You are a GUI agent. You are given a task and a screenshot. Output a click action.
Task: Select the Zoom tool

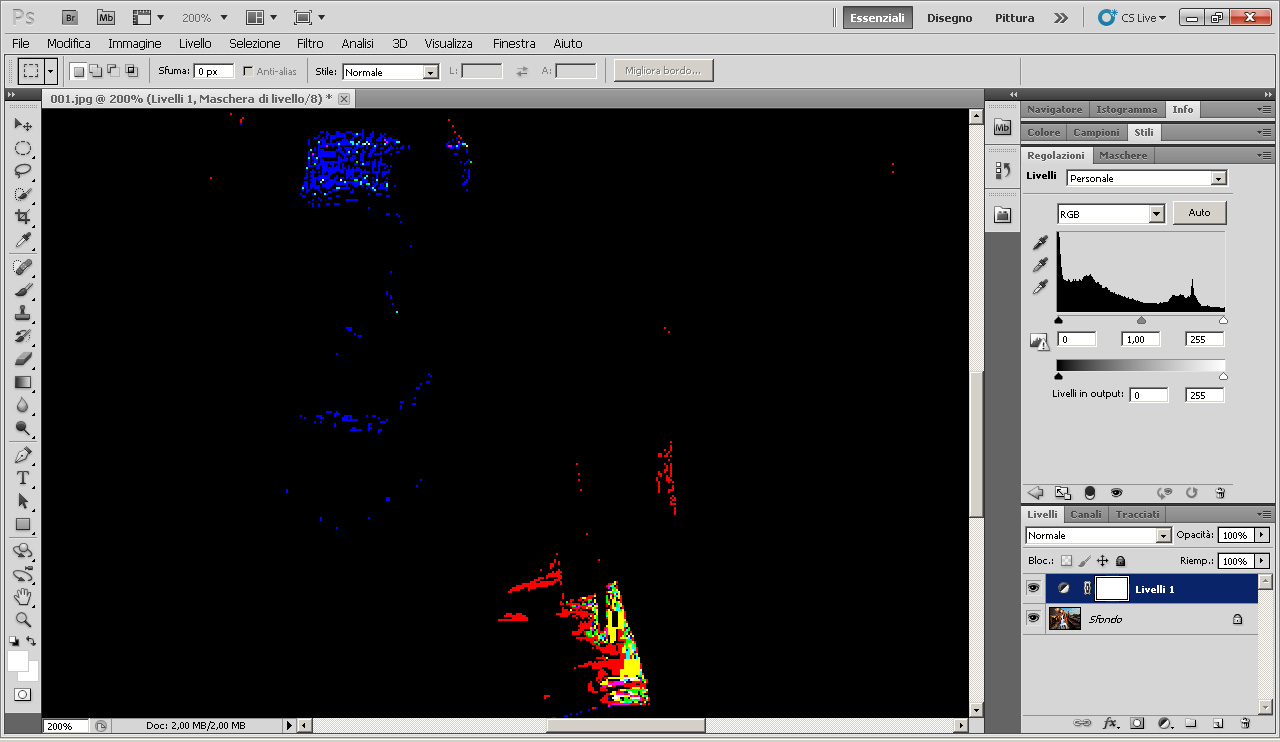(x=22, y=620)
